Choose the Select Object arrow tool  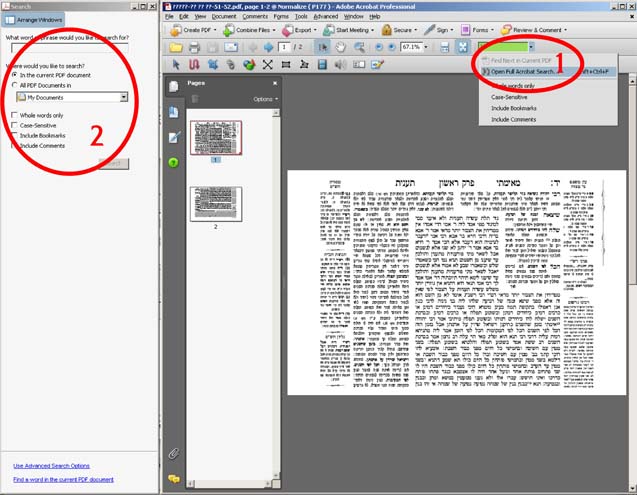176,65
